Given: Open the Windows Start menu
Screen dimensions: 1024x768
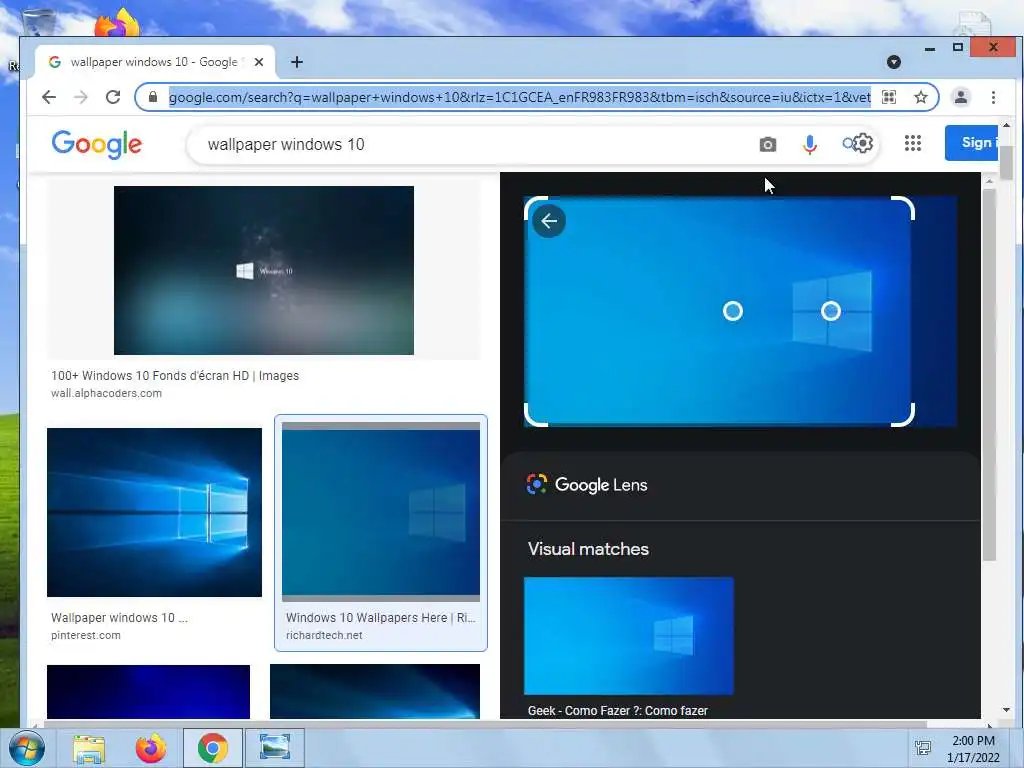Looking at the screenshot, I should [x=27, y=748].
